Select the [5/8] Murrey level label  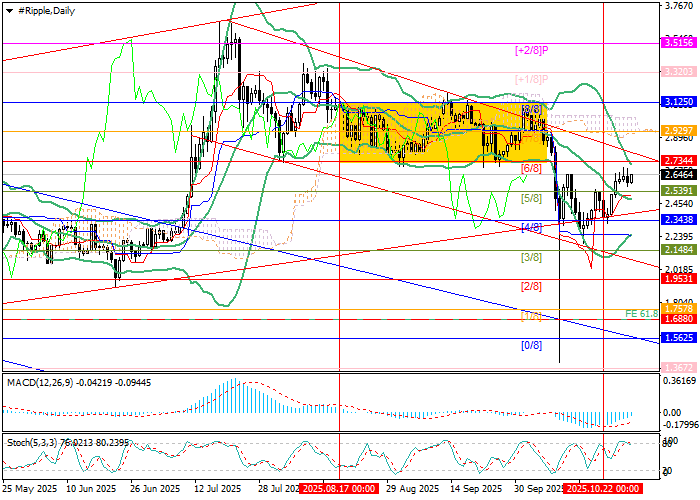[531, 198]
